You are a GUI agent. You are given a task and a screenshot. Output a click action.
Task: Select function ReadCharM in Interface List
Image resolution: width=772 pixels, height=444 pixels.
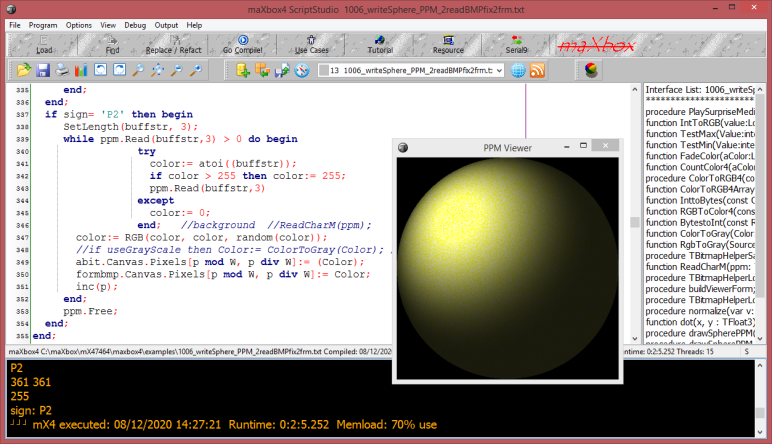(x=700, y=267)
